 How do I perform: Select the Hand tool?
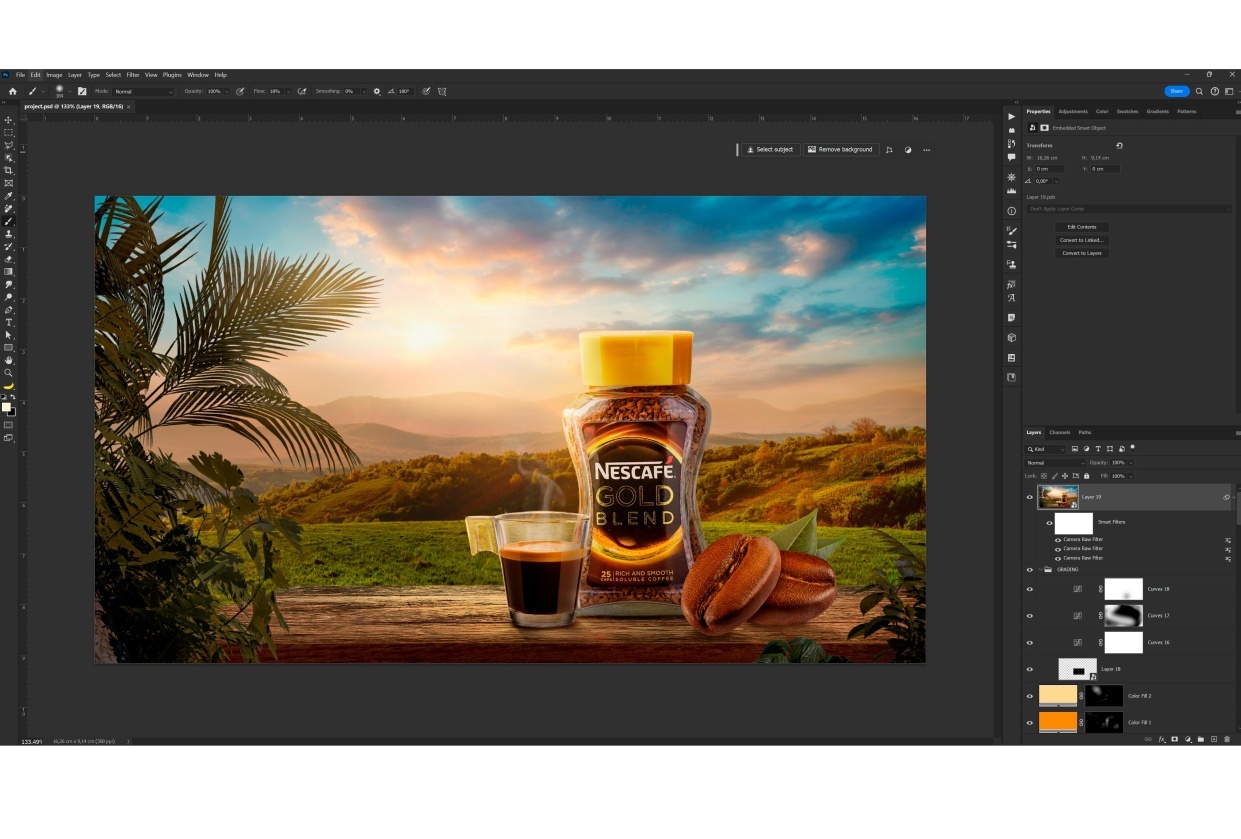(x=9, y=360)
